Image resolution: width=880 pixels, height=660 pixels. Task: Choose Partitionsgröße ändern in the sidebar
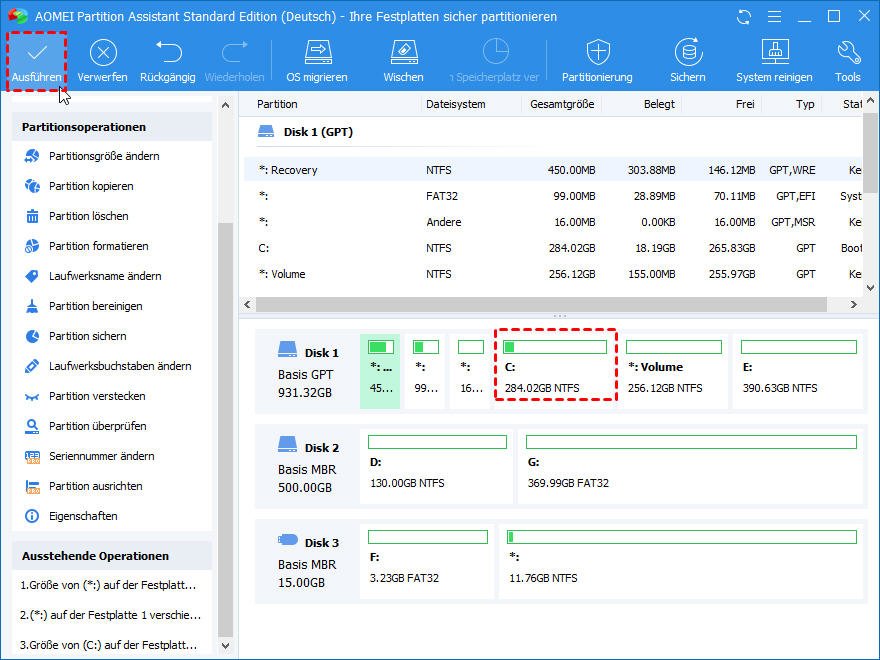click(x=104, y=156)
